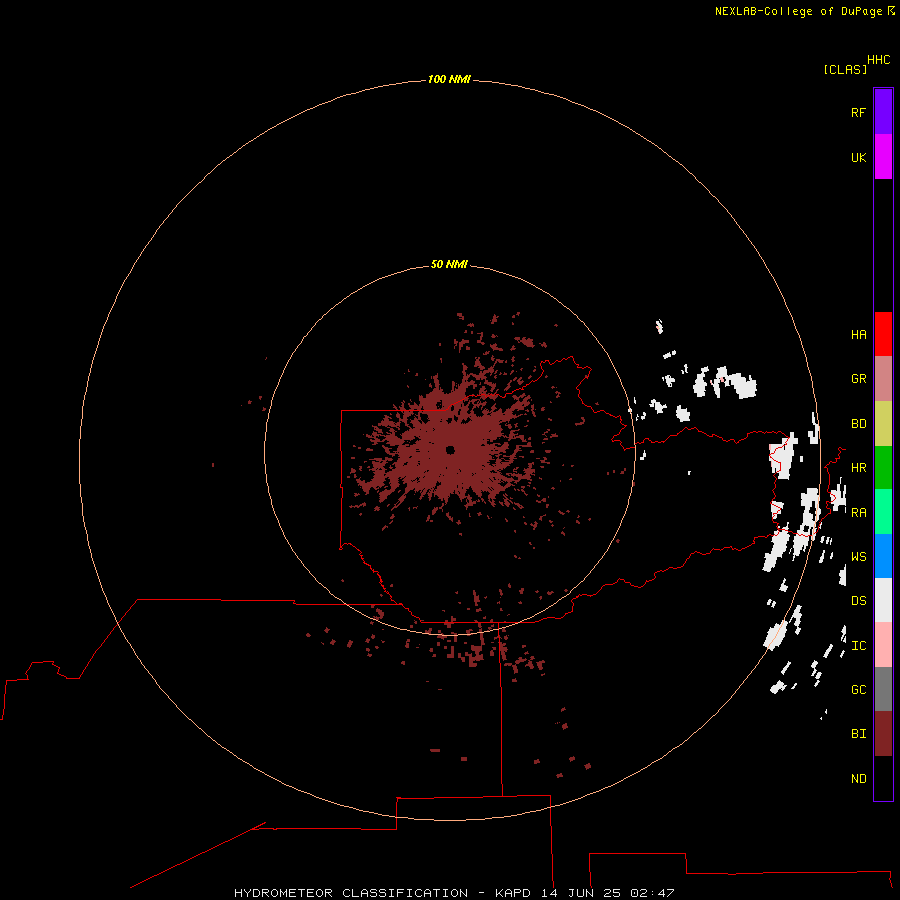Select the GC gray legend swatch
This screenshot has height=900, width=900.
[883, 689]
